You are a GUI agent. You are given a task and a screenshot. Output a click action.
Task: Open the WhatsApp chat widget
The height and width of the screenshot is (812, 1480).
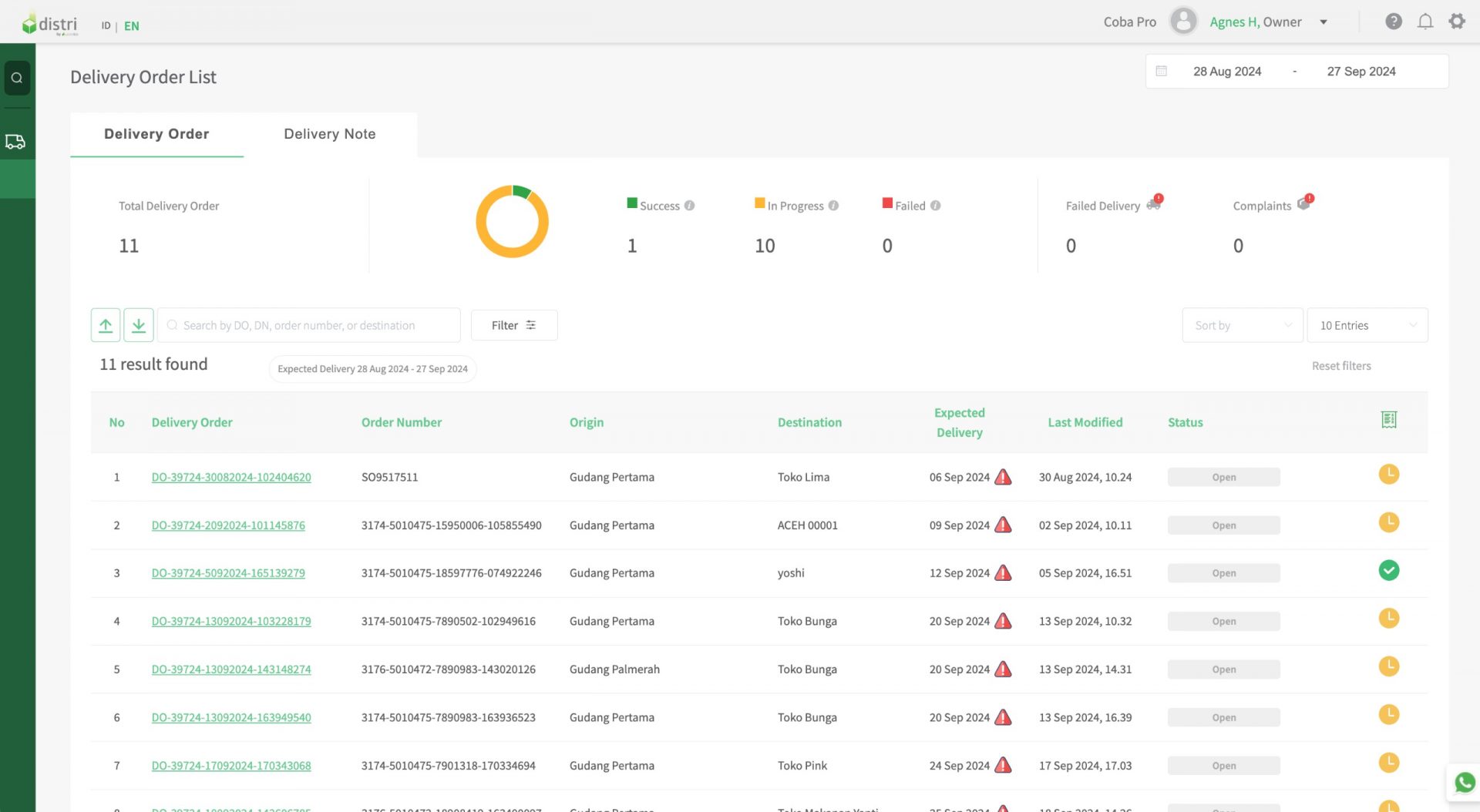pyautogui.click(x=1464, y=783)
